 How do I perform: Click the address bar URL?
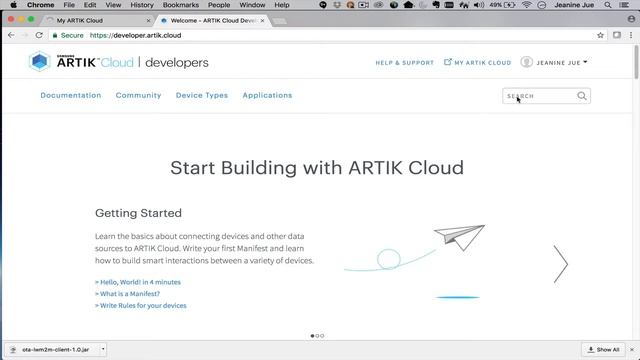pyautogui.click(x=136, y=36)
